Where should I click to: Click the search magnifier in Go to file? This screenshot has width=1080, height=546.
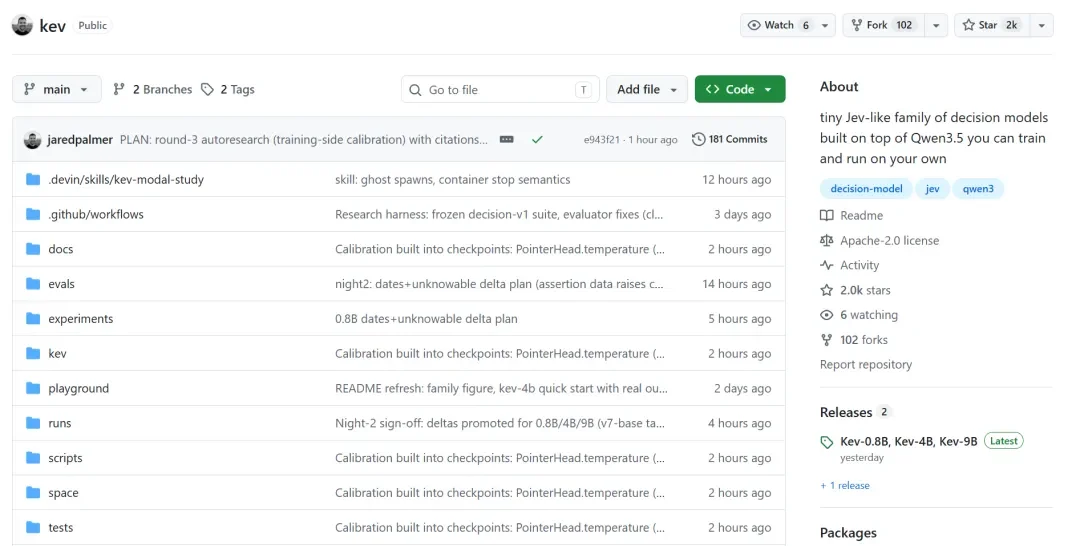coord(415,90)
